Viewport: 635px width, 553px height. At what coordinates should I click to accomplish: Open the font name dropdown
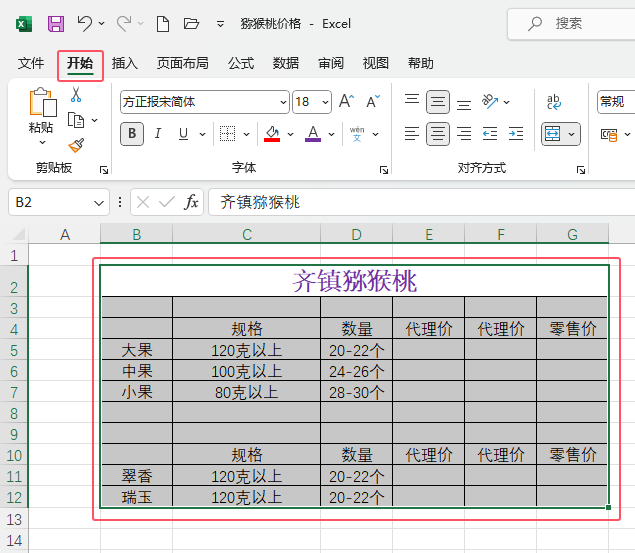pos(283,102)
